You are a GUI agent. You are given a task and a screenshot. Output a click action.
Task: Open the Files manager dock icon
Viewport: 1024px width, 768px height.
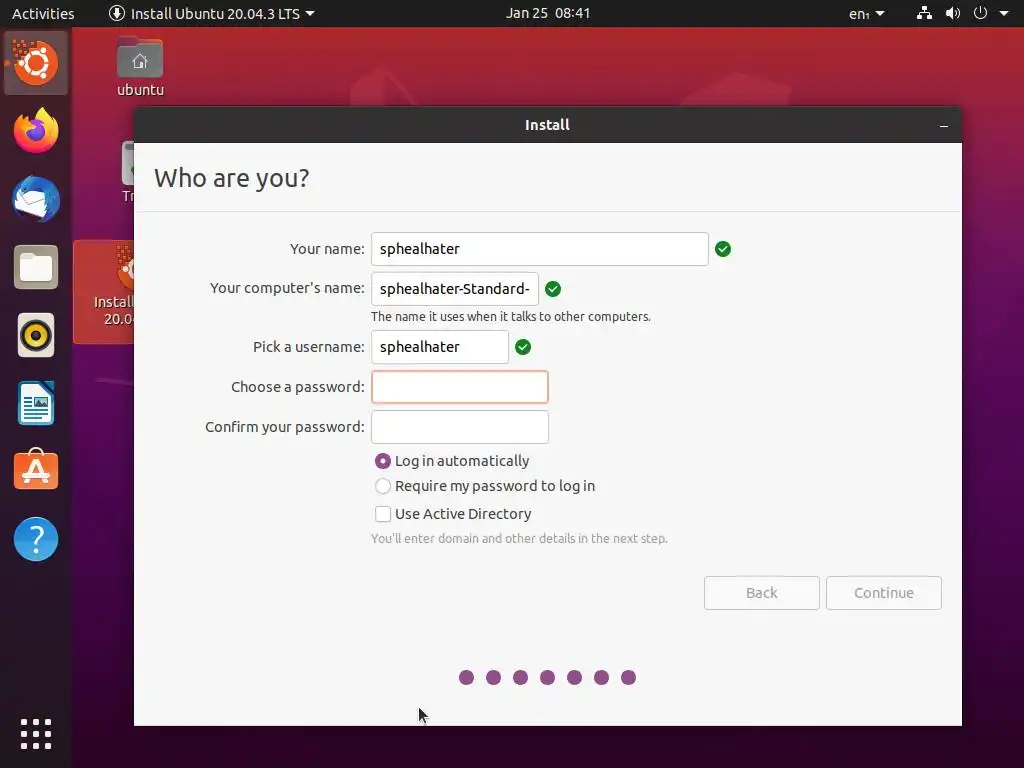point(36,267)
